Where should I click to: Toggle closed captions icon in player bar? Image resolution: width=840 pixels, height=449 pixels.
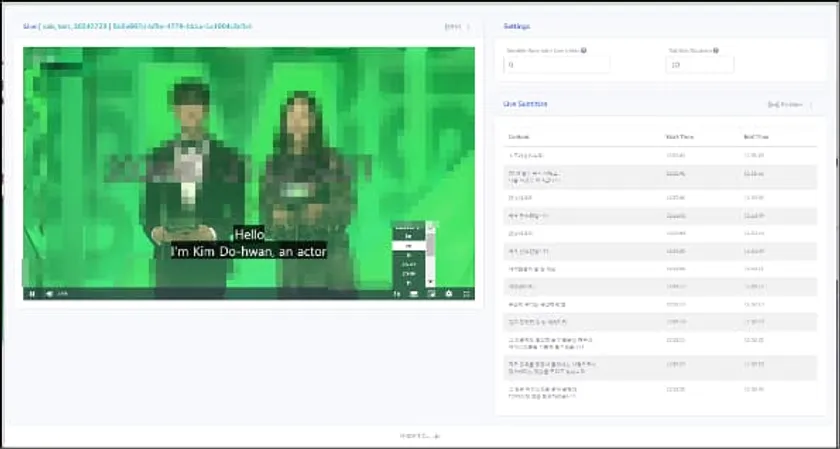coord(414,294)
